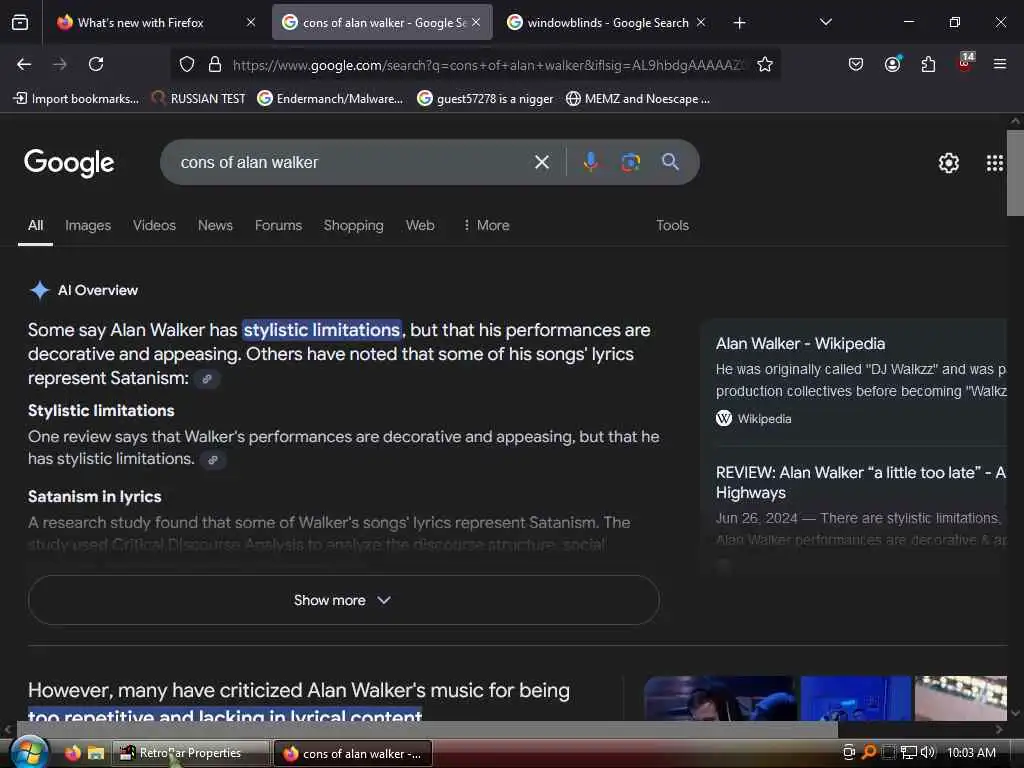Search by image with Lens
This screenshot has width=1024, height=768.
[x=630, y=162]
